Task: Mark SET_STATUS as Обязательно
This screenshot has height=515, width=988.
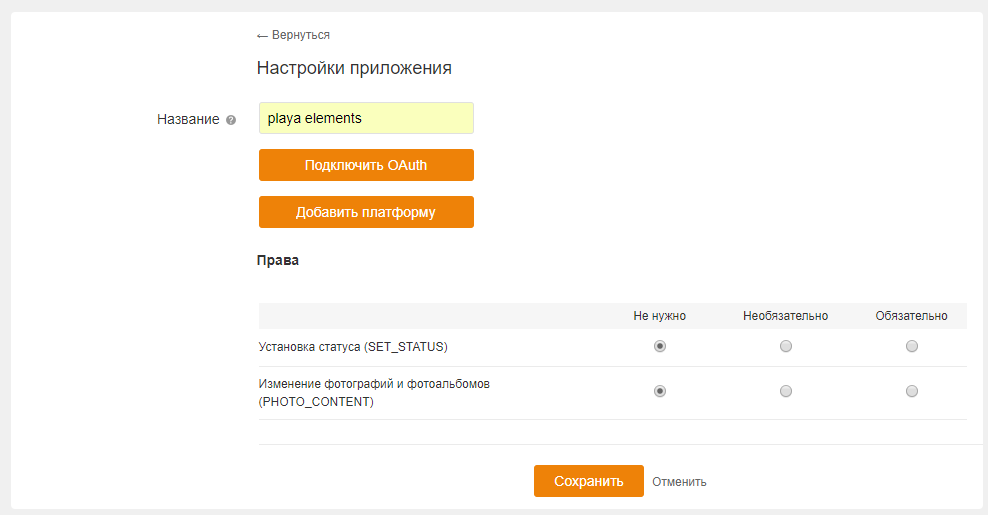Action: click(x=911, y=346)
